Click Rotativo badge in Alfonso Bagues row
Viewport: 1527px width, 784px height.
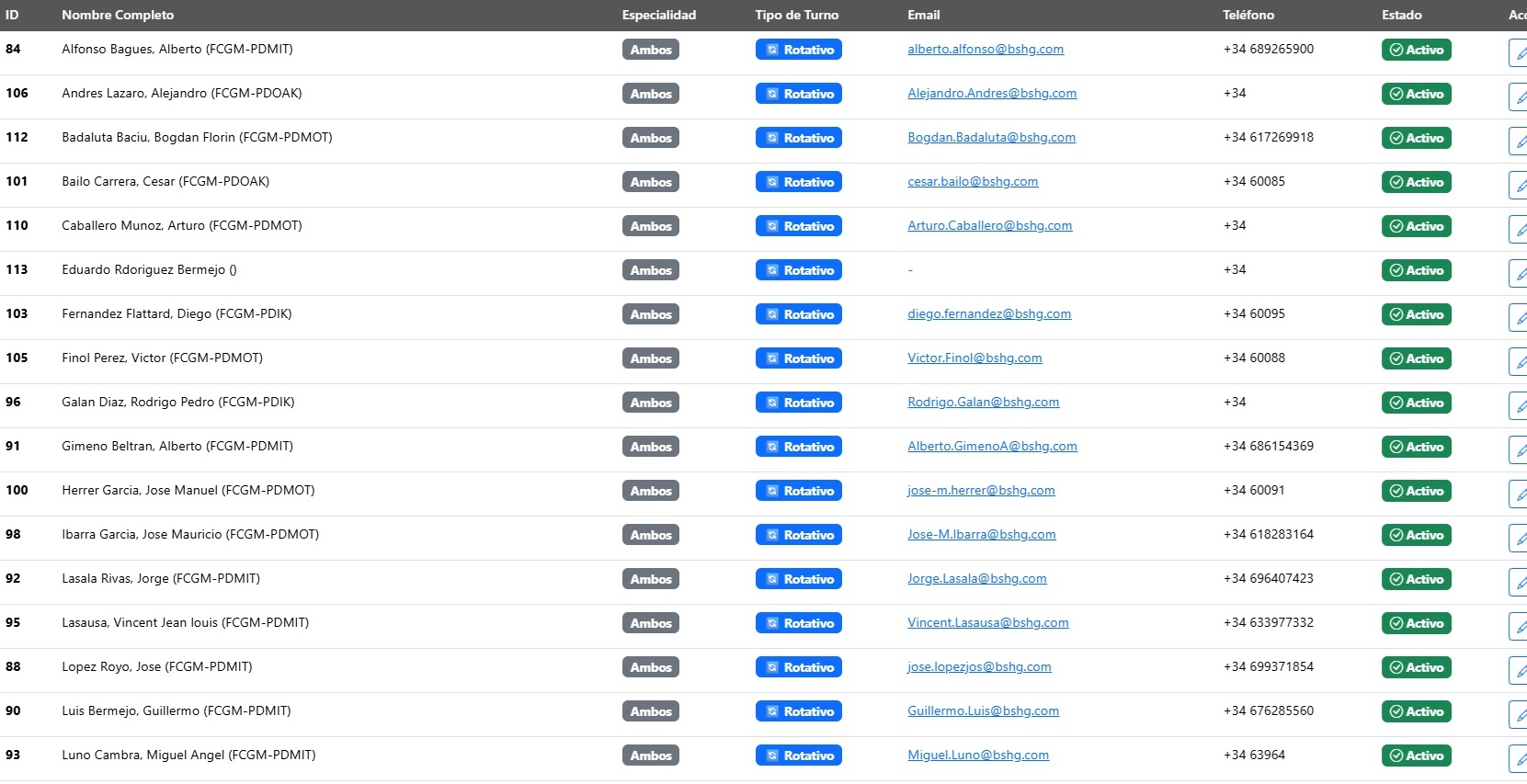tap(799, 50)
